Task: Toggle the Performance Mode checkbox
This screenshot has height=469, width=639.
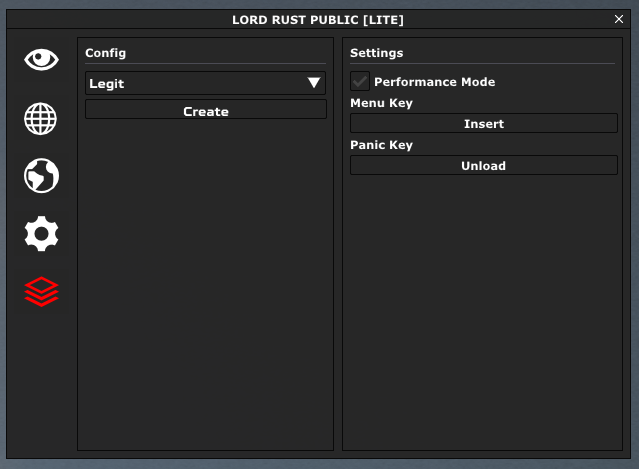Action: 360,82
